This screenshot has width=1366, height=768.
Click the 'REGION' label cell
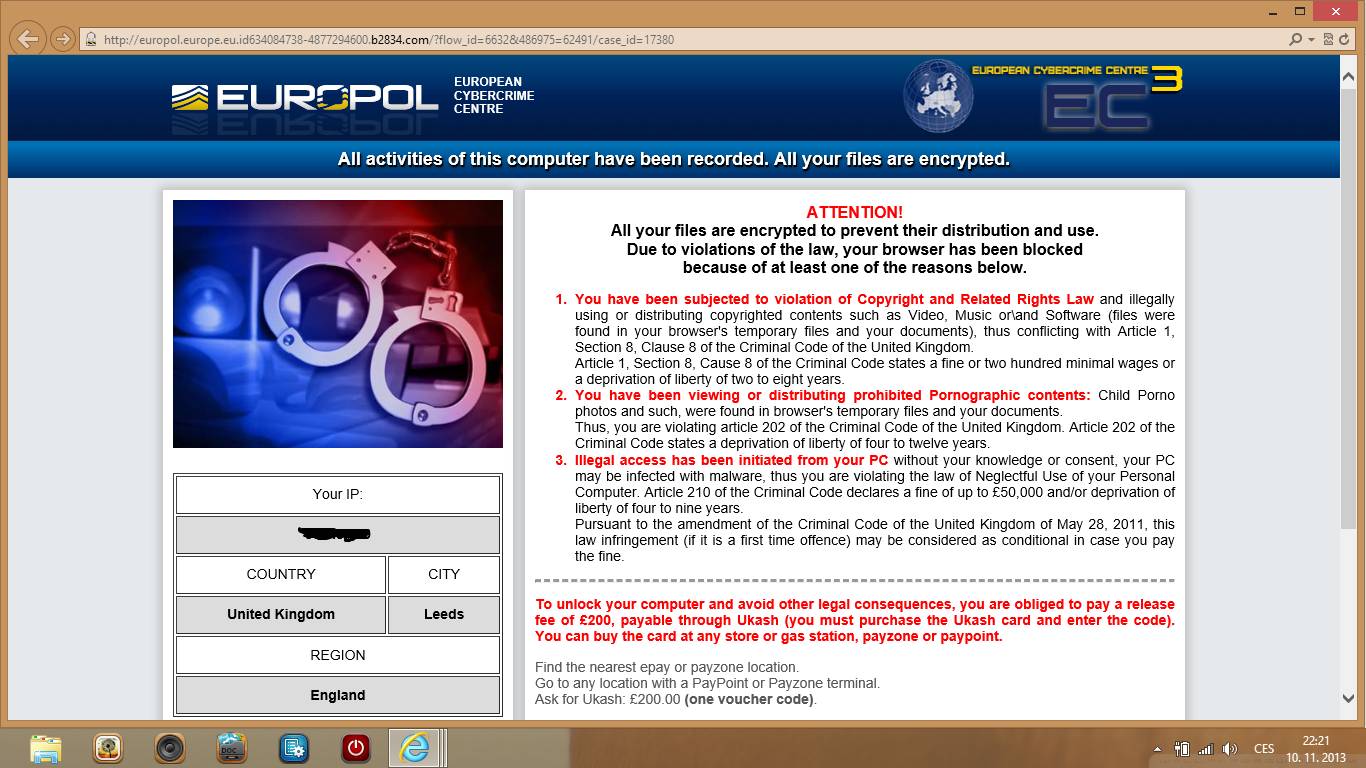(338, 655)
